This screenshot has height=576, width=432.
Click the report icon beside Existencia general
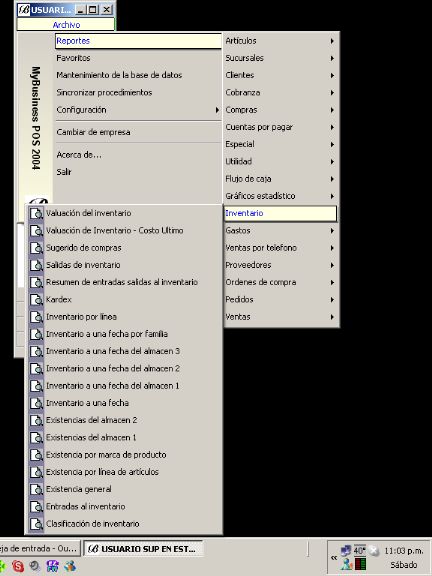36,489
